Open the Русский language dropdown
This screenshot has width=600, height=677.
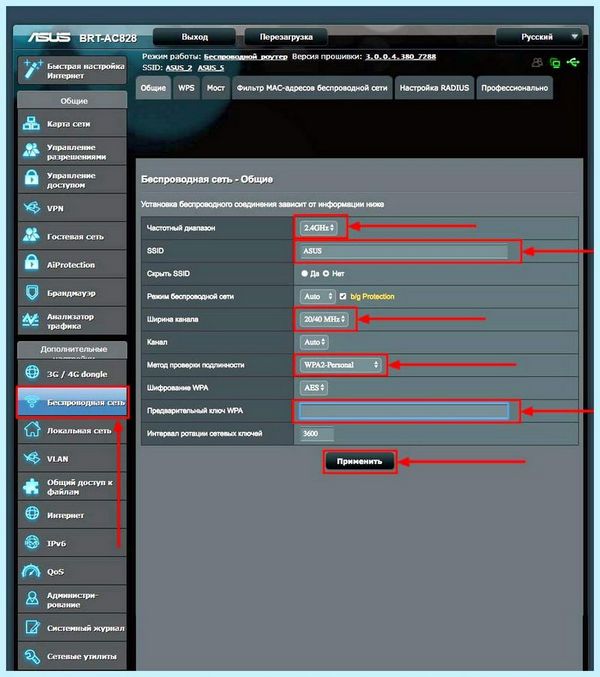[x=539, y=37]
